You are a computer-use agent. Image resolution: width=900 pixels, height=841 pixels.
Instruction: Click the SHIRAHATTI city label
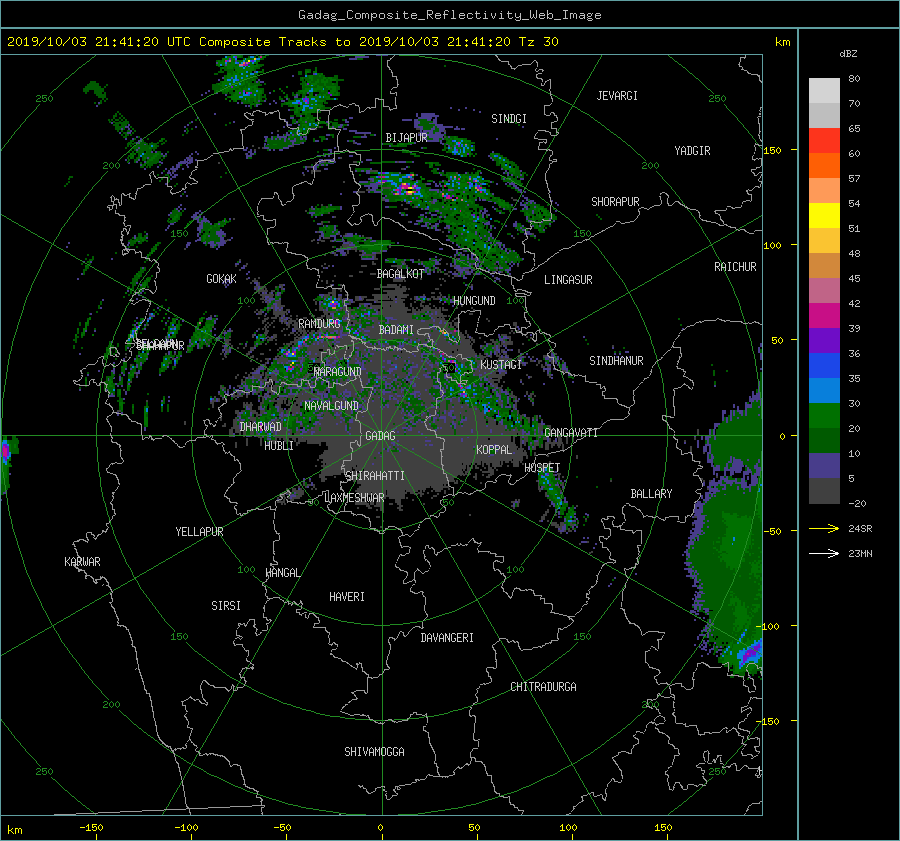pos(375,475)
